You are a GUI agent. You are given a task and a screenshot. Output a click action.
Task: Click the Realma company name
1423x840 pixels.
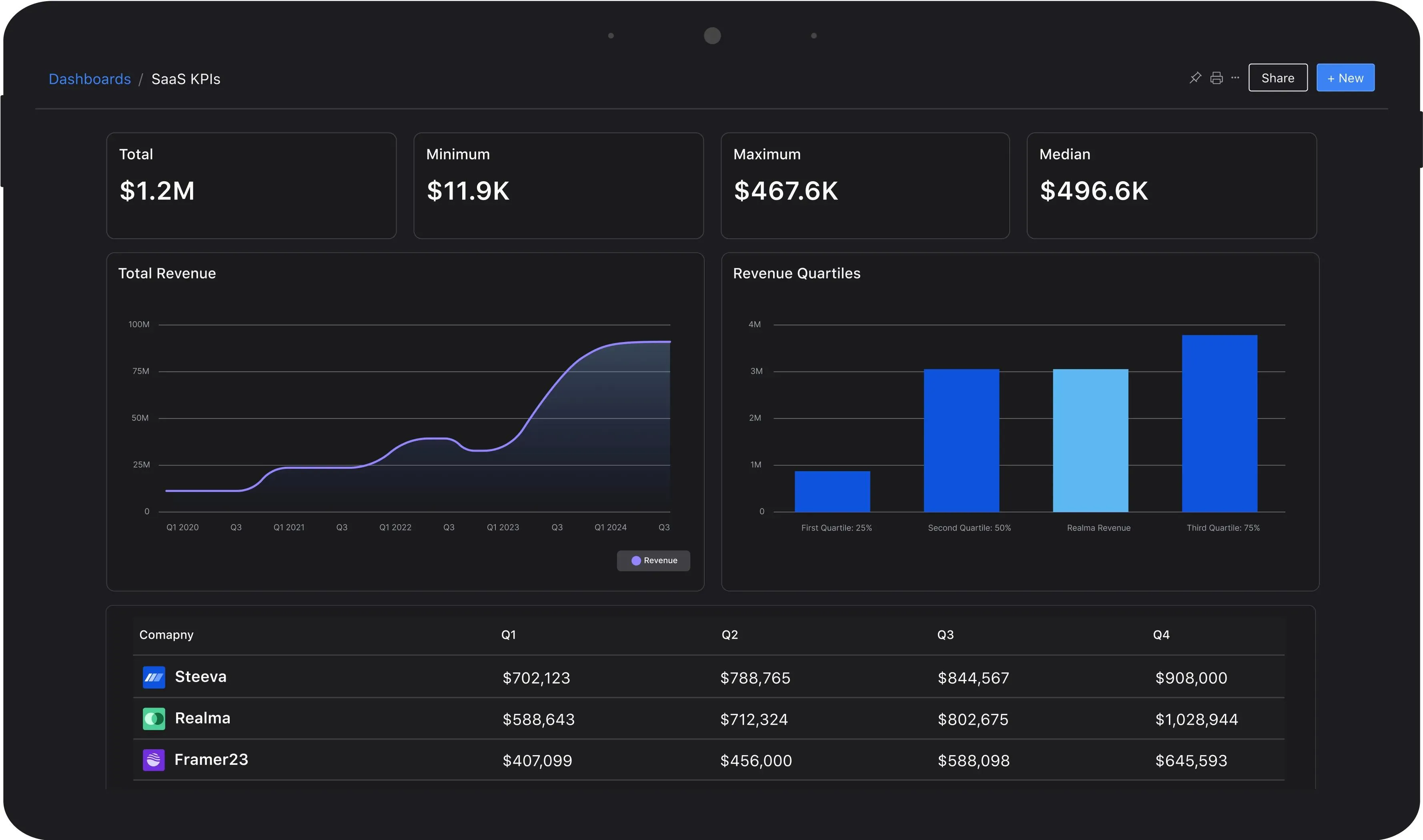coord(203,718)
